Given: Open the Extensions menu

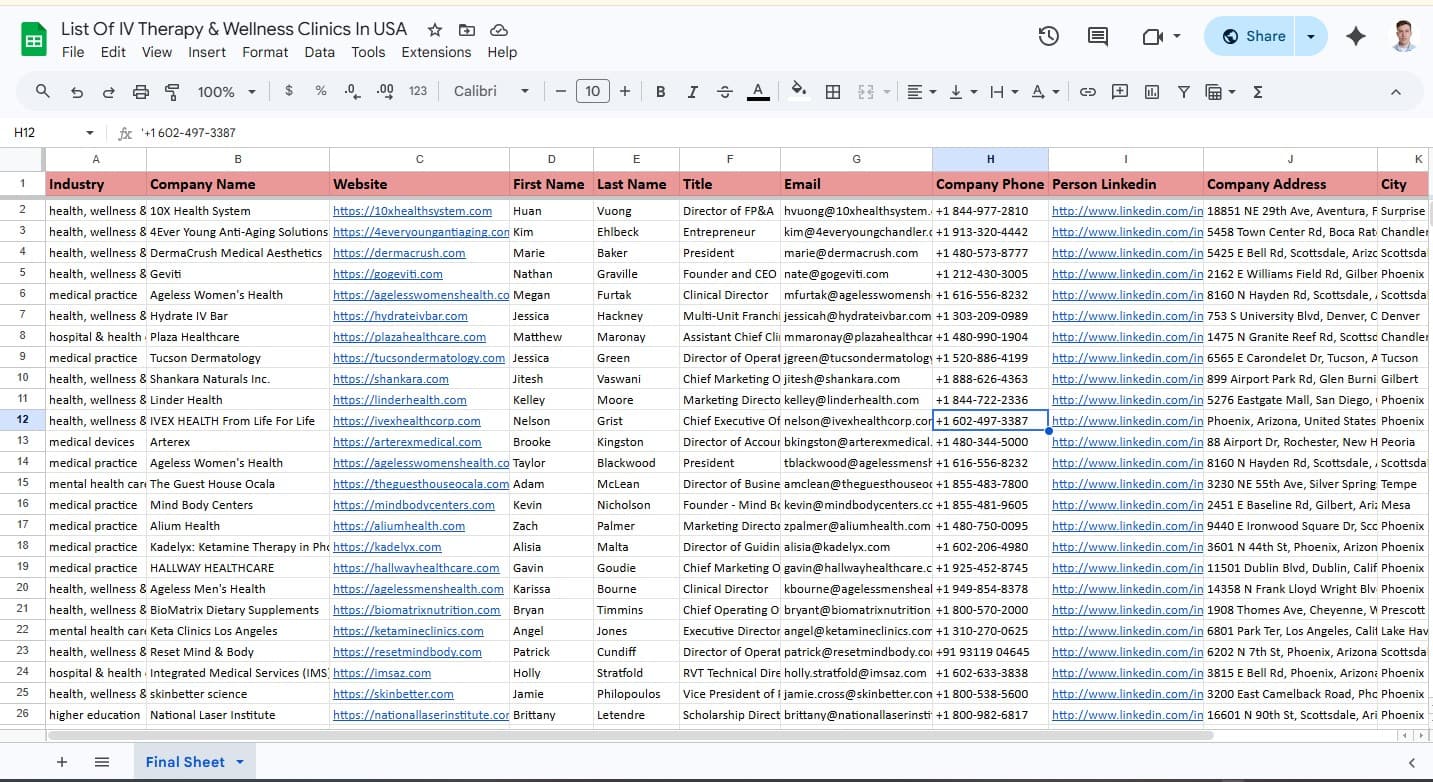Looking at the screenshot, I should [436, 52].
